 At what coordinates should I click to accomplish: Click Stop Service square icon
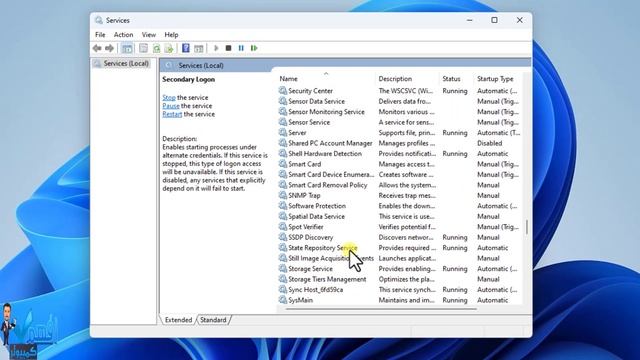point(229,48)
